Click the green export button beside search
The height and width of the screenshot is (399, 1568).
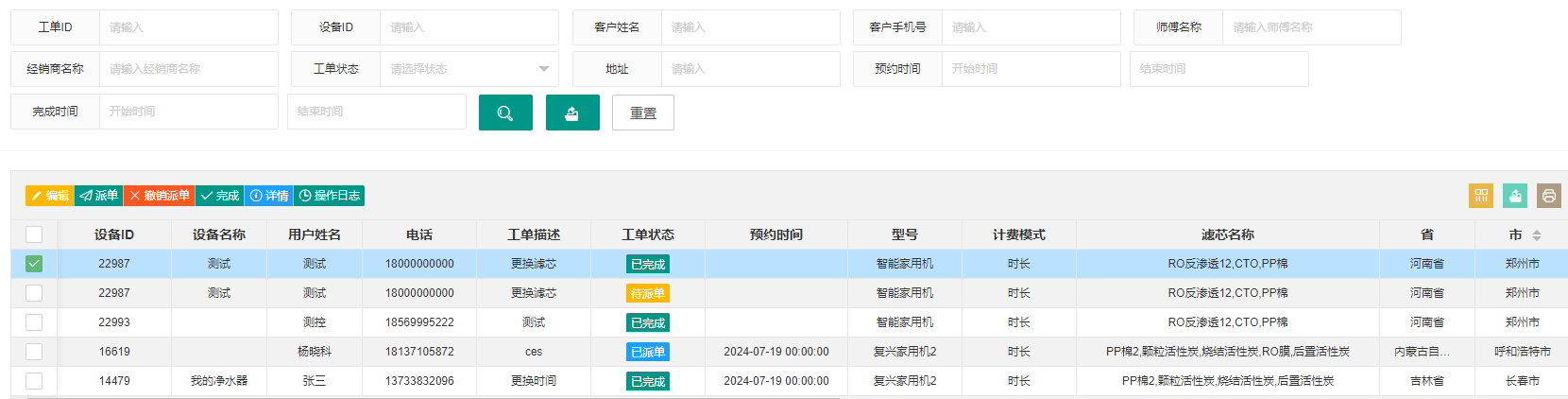[572, 113]
